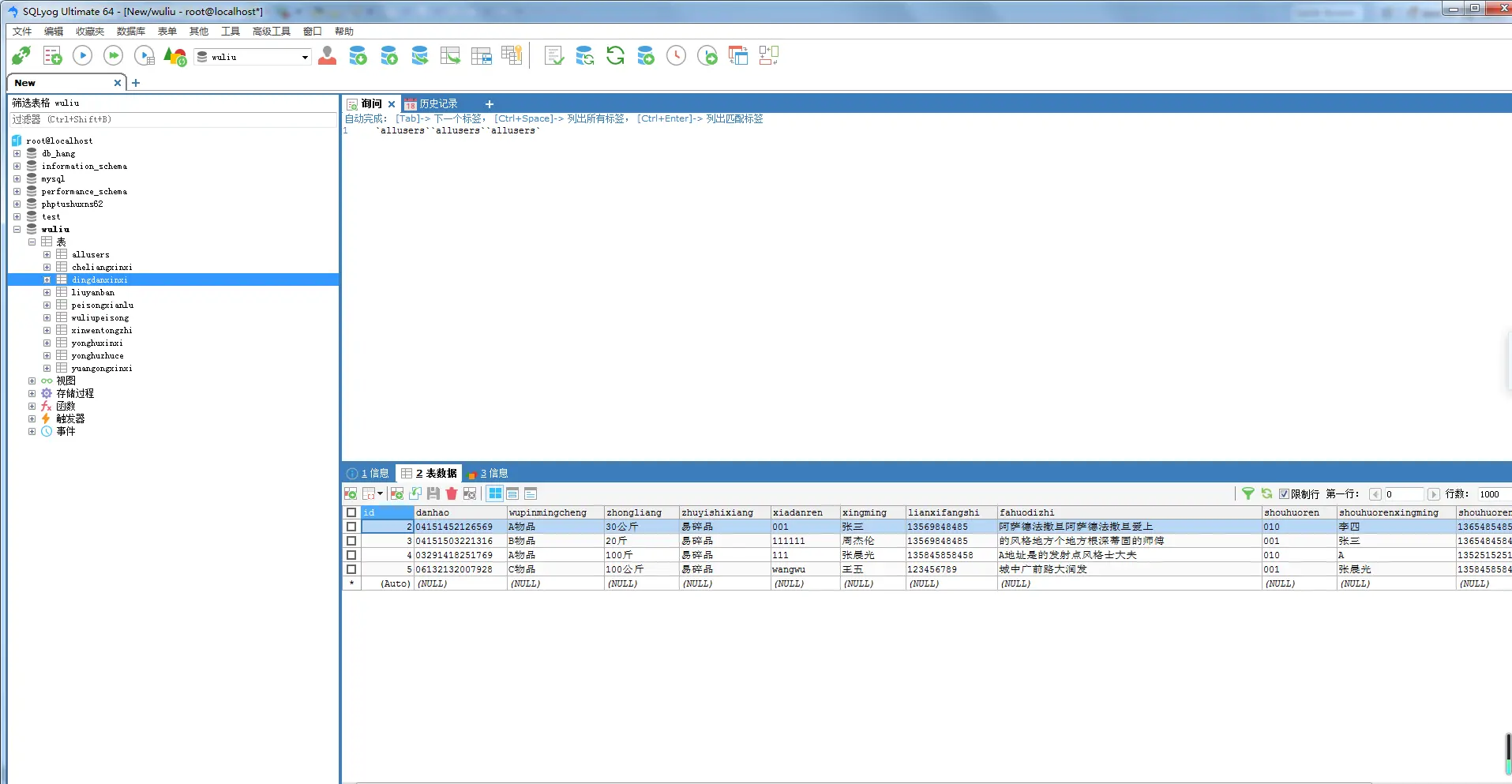The width and height of the screenshot is (1512, 784).
Task: Click the green sync refresh toolbar icon
Action: pos(615,56)
